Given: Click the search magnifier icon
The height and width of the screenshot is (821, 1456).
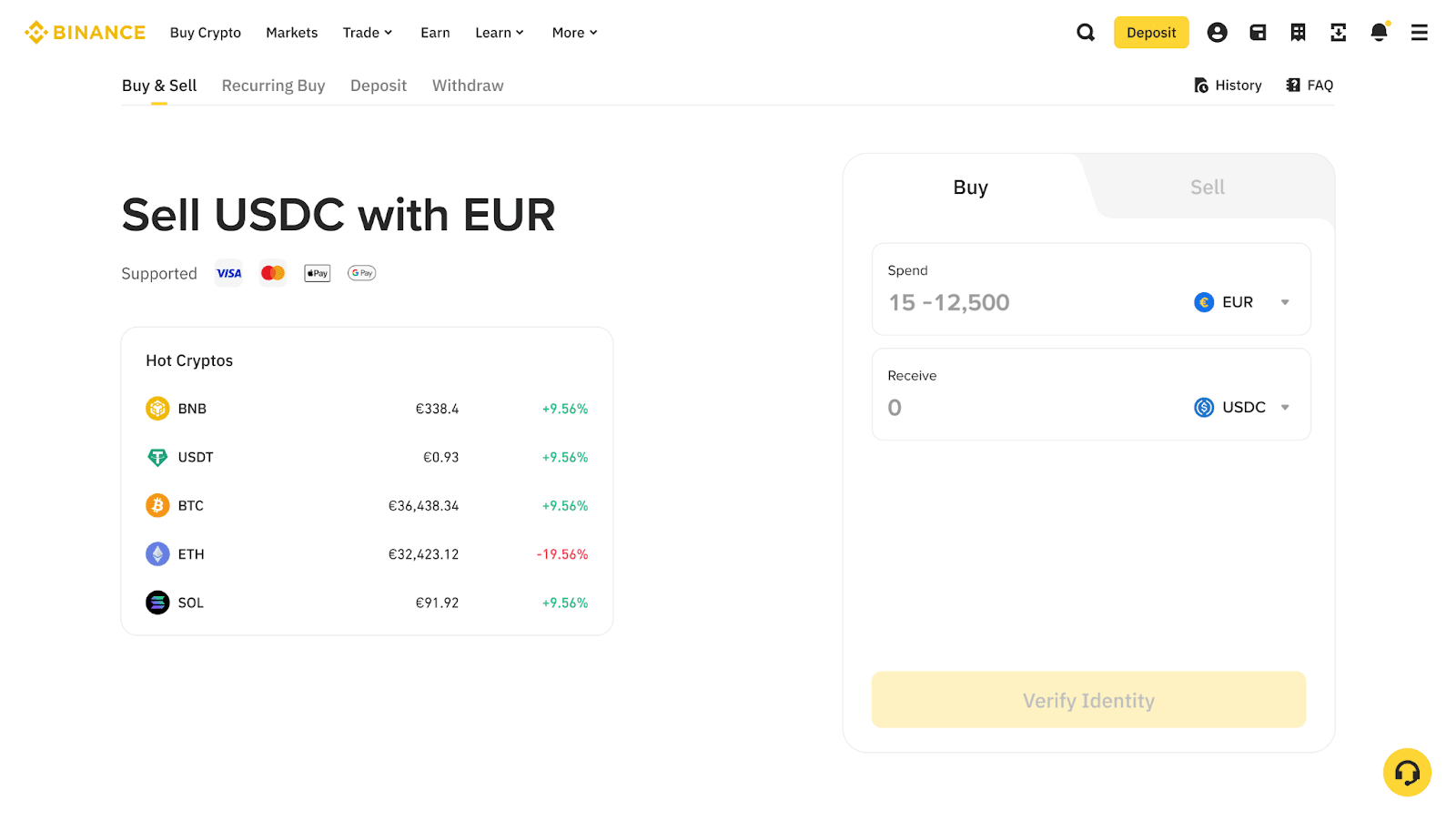Looking at the screenshot, I should (x=1086, y=33).
